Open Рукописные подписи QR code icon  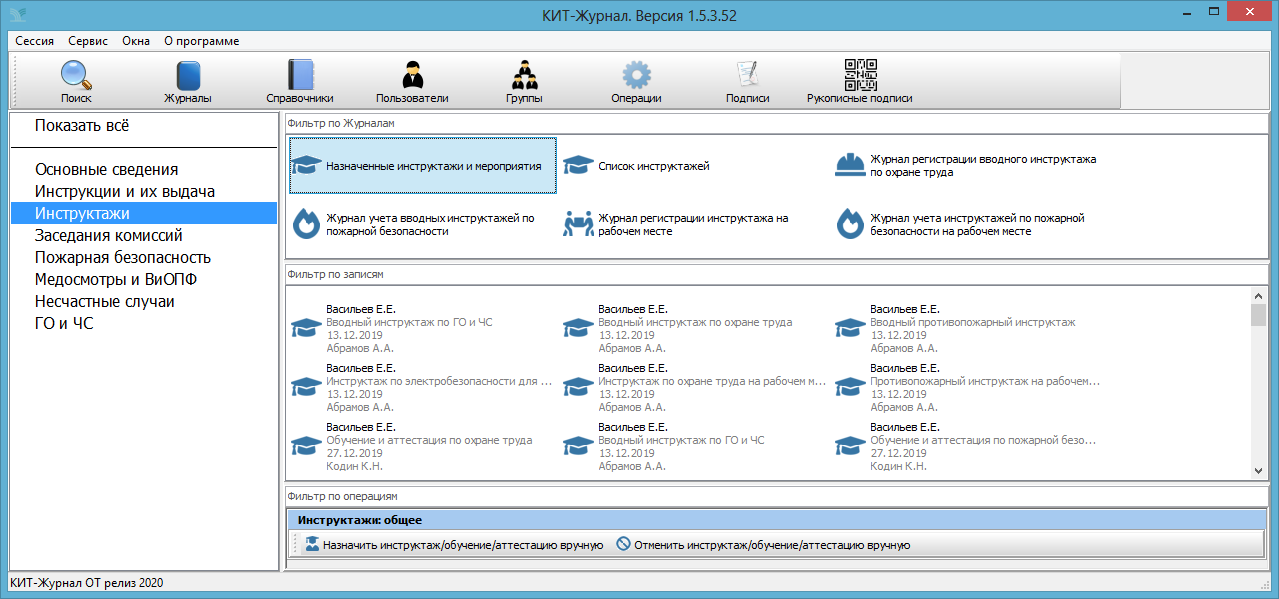point(860,82)
